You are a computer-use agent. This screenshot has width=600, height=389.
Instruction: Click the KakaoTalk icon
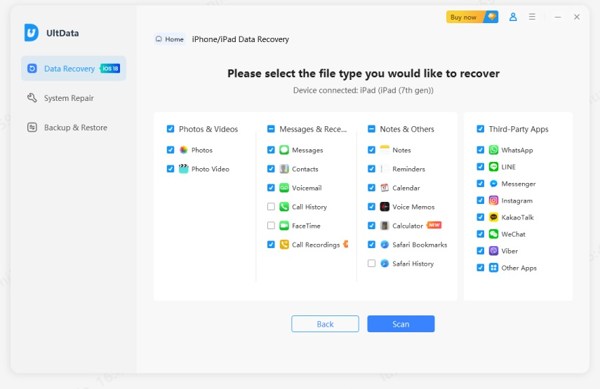(494, 217)
